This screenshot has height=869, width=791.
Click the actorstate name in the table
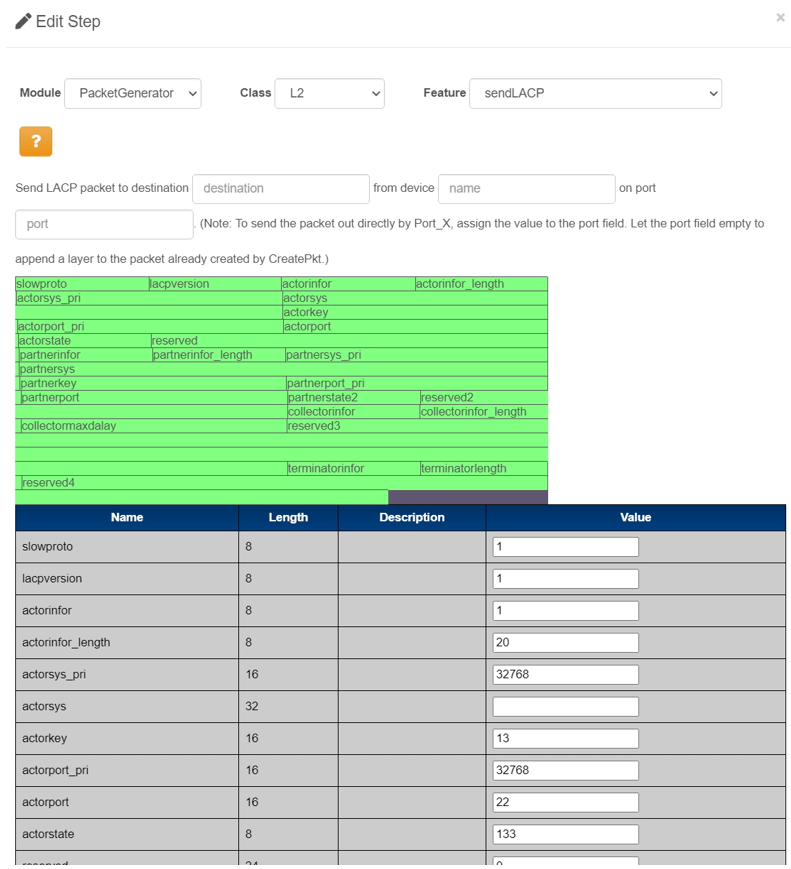click(x=48, y=834)
